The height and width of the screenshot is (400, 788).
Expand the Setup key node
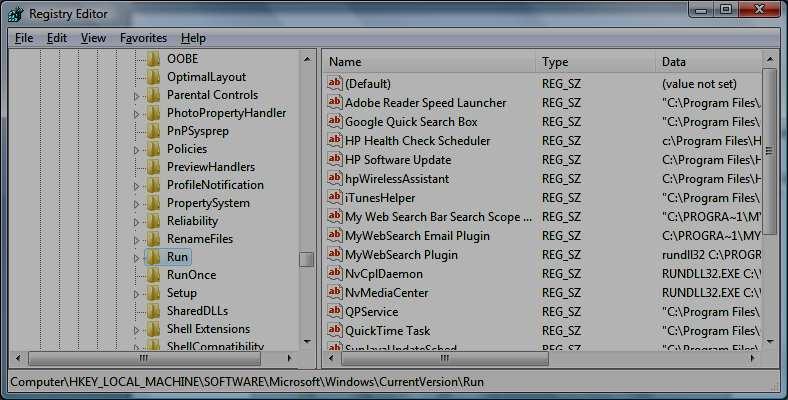click(x=137, y=294)
